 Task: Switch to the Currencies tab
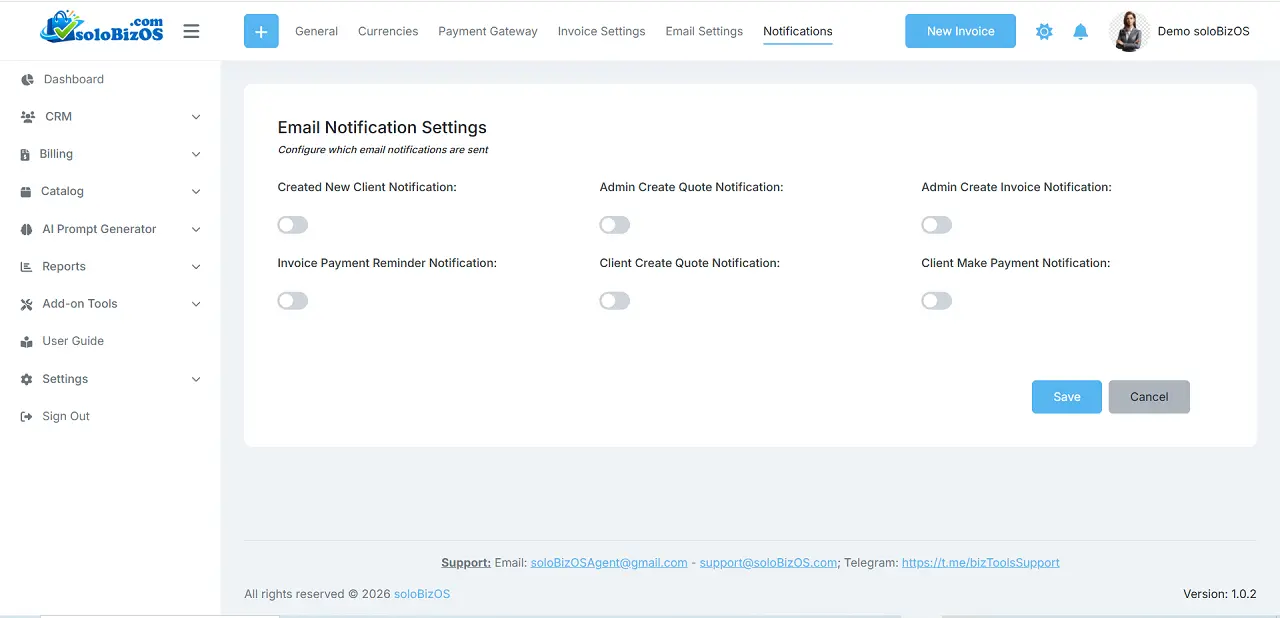[388, 31]
